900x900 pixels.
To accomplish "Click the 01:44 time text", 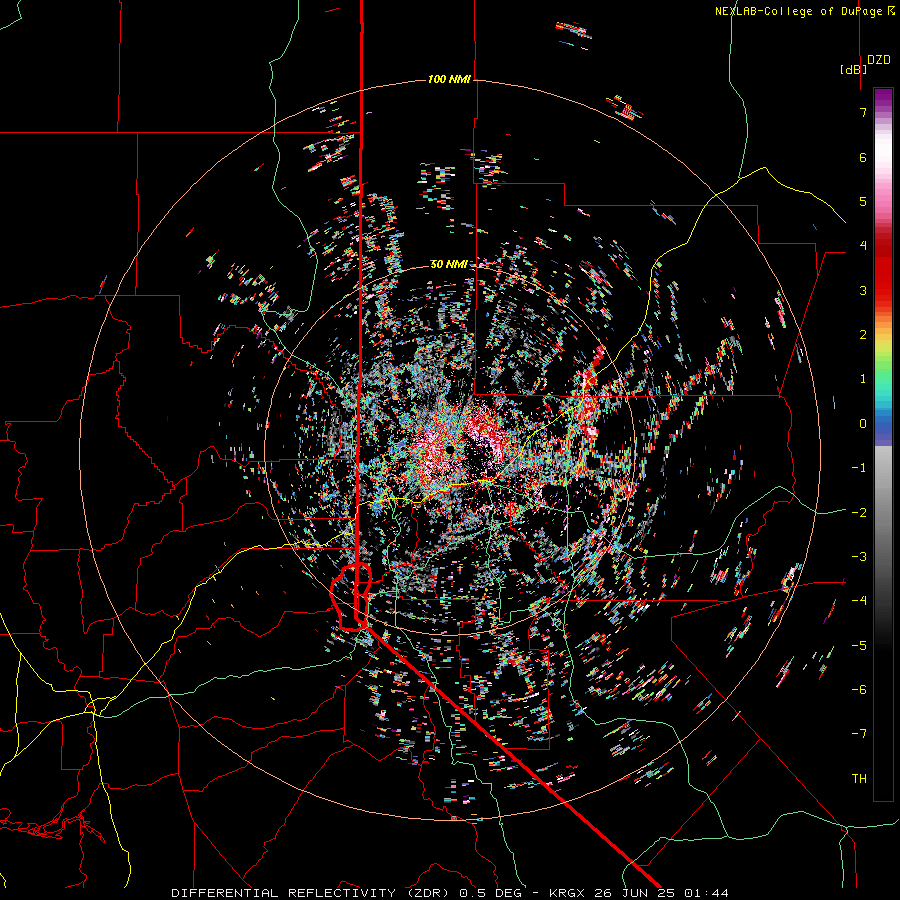I will (705, 893).
